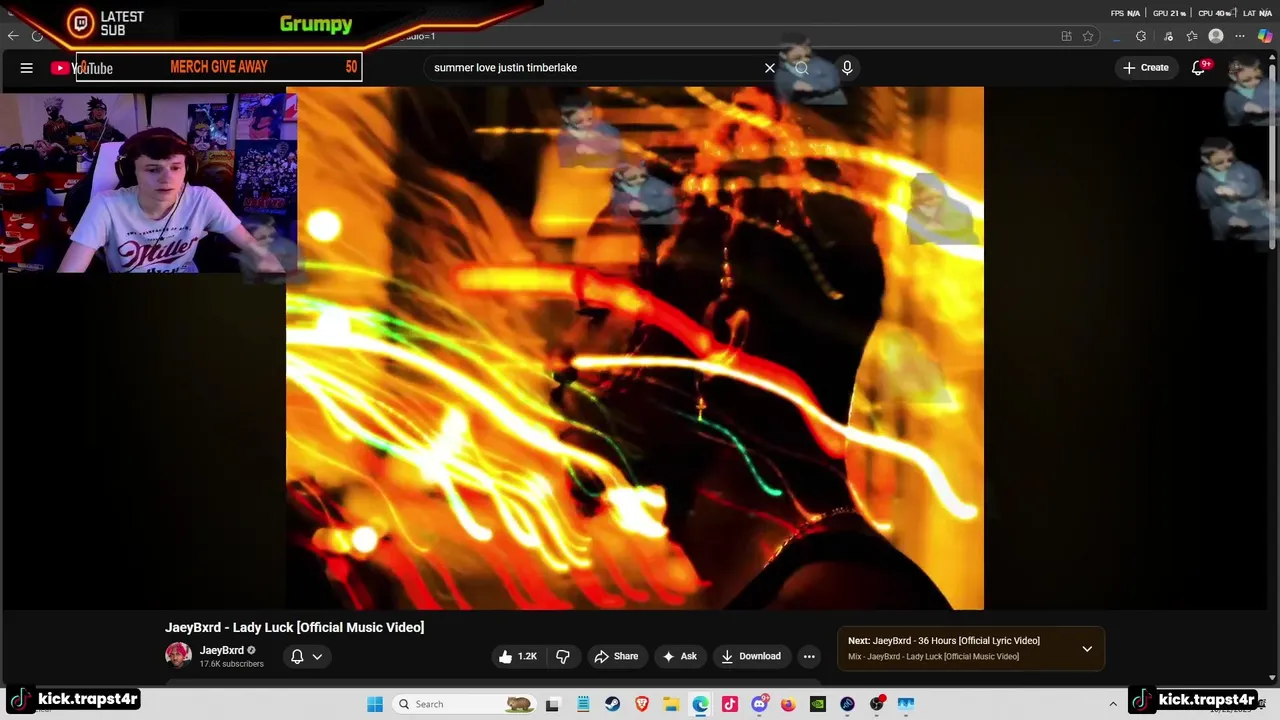Download the Lady Luck video
1280x720 pixels.
[751, 656]
